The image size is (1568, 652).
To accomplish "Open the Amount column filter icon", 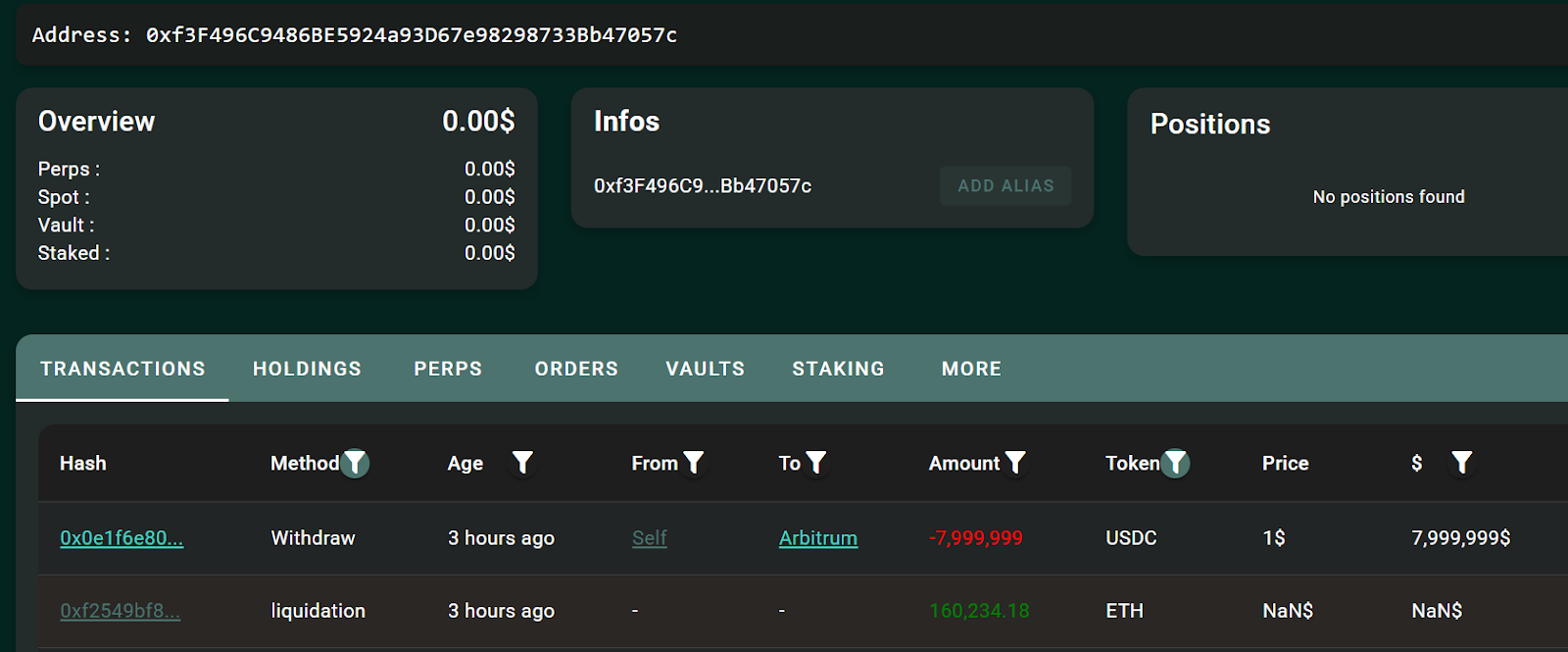I will click(x=1015, y=463).
